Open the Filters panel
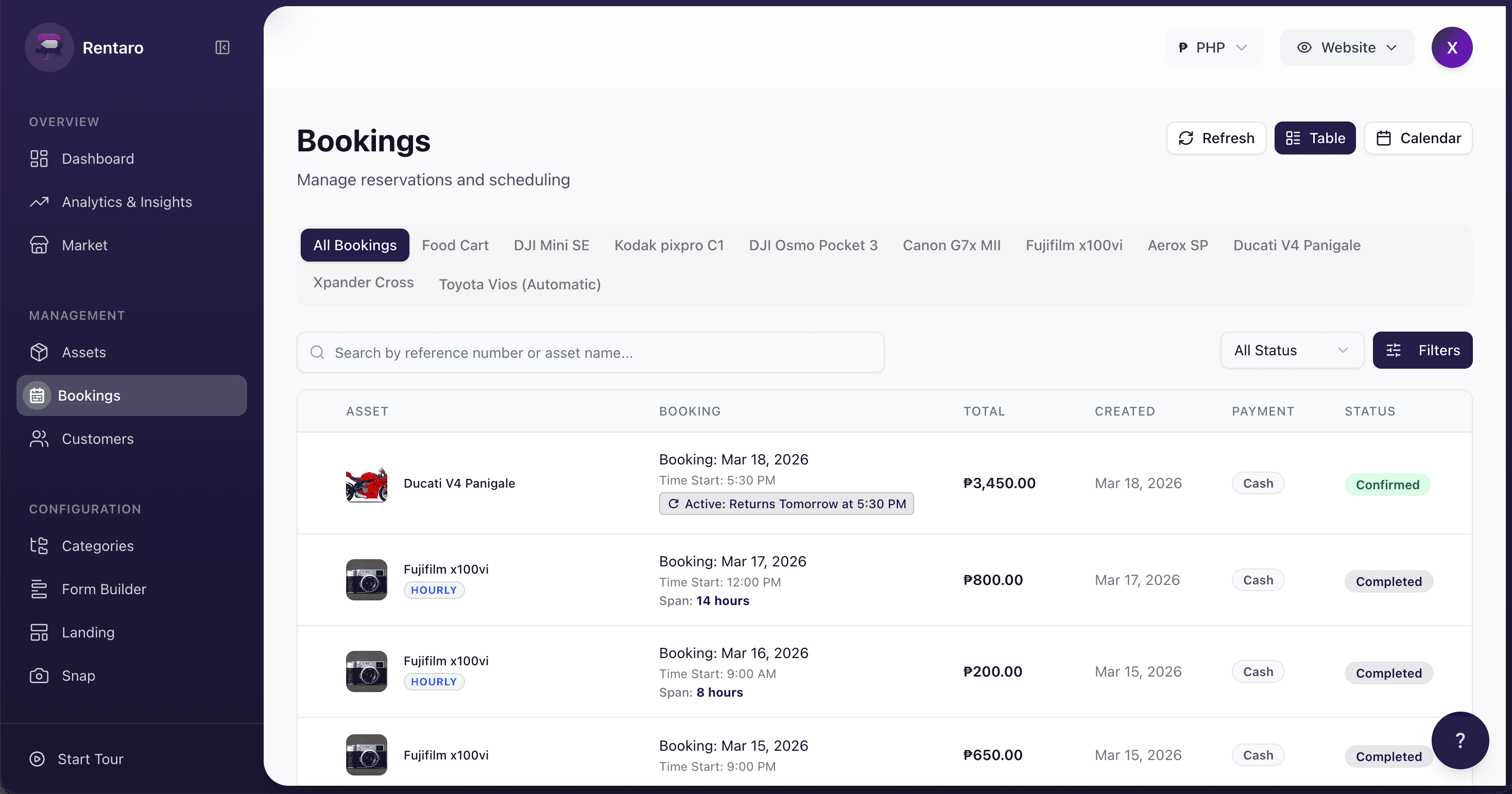The width and height of the screenshot is (1512, 794). [1423, 350]
